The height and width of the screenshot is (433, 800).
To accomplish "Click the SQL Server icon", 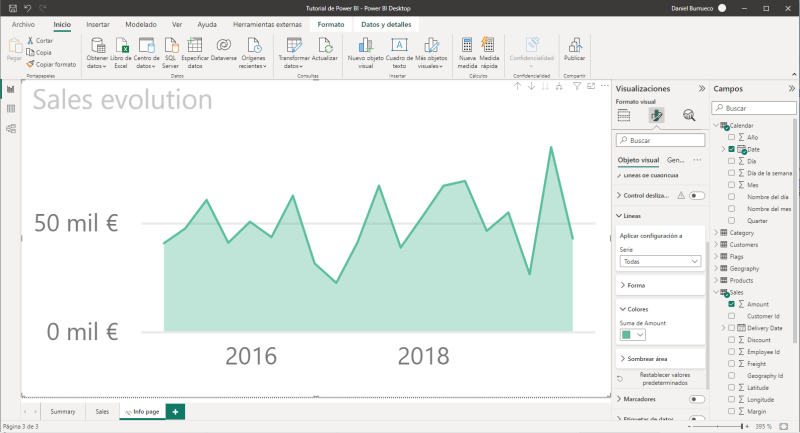I will (x=171, y=46).
